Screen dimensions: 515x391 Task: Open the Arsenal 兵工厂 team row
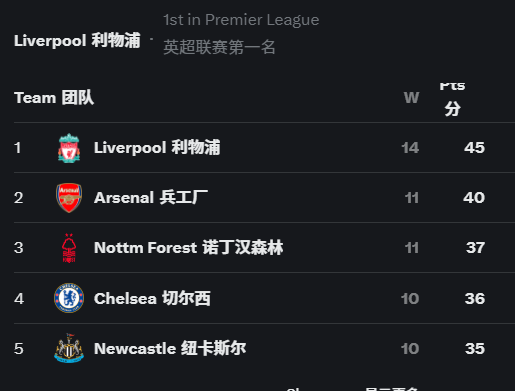tap(264, 198)
